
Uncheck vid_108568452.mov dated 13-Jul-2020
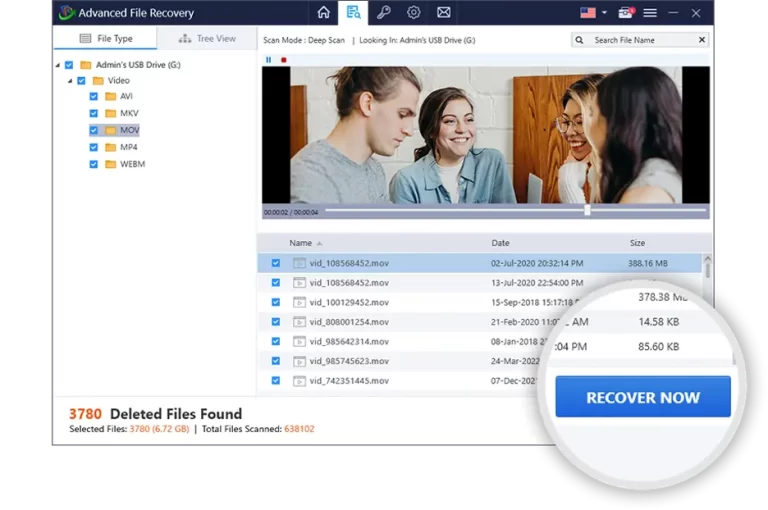coord(276,283)
